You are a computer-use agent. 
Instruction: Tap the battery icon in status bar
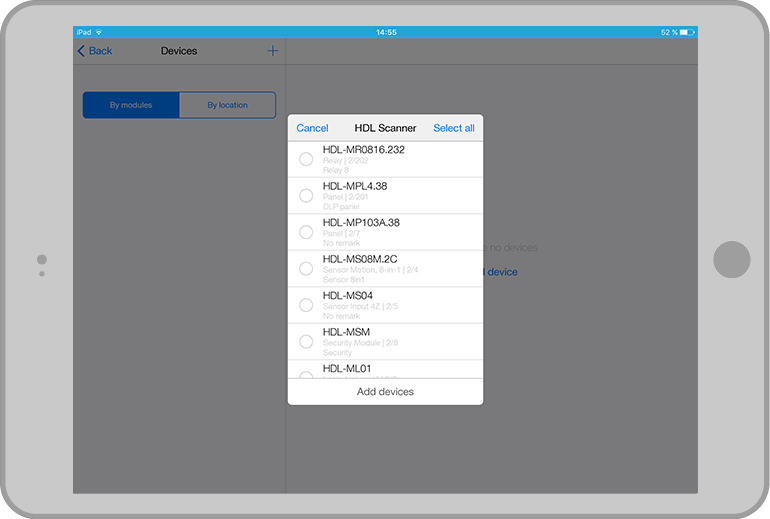(688, 32)
